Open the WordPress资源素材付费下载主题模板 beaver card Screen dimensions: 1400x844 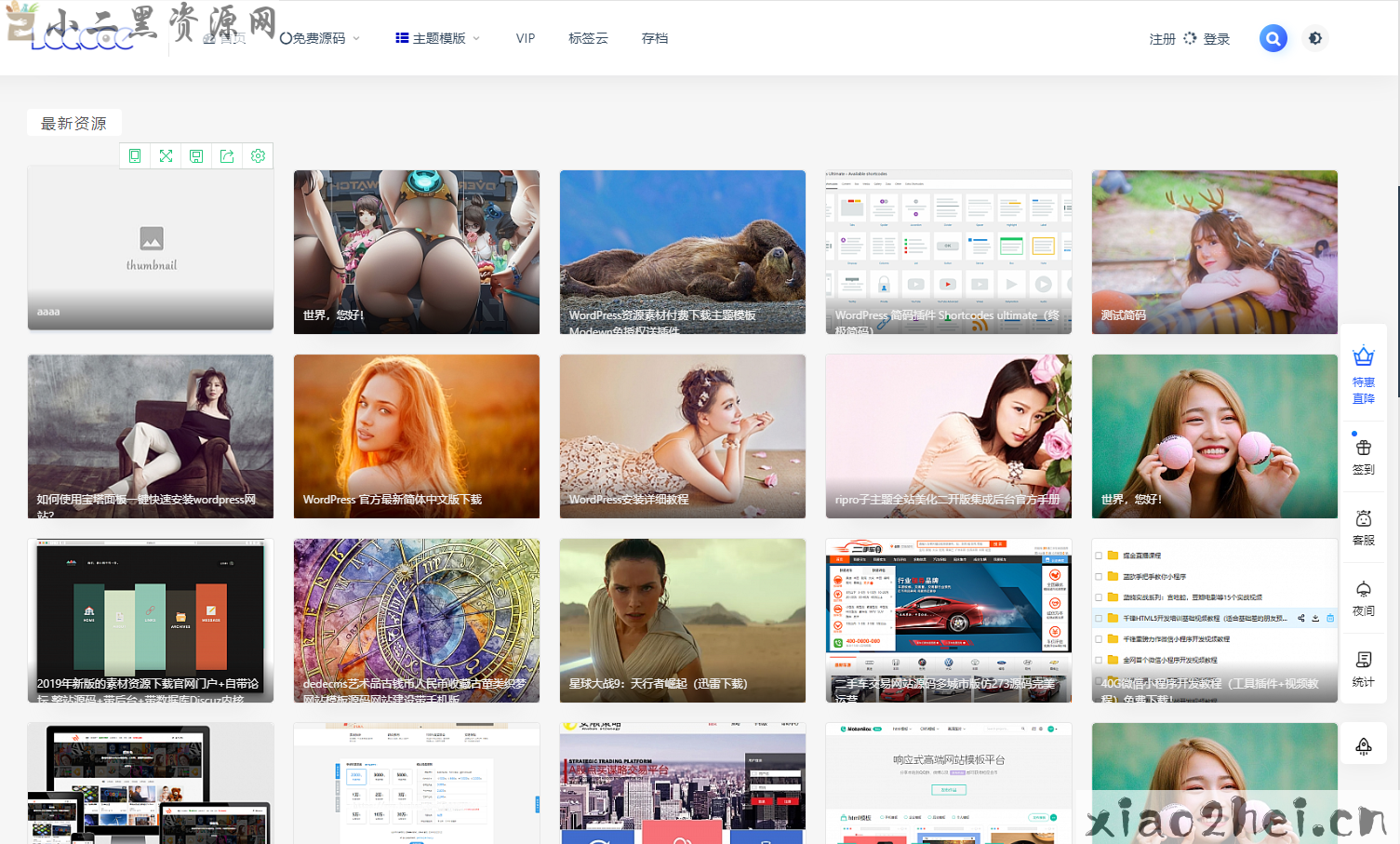[683, 252]
